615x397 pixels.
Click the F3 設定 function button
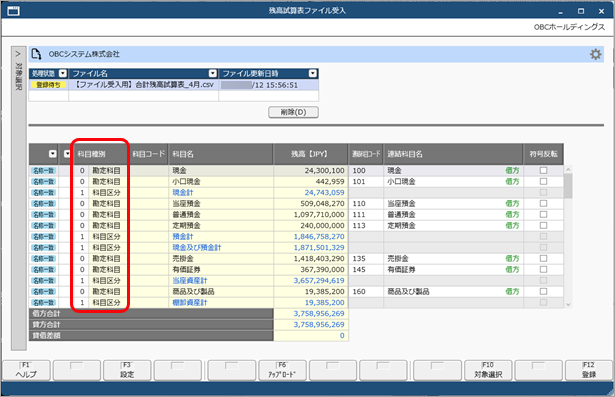coord(127,370)
